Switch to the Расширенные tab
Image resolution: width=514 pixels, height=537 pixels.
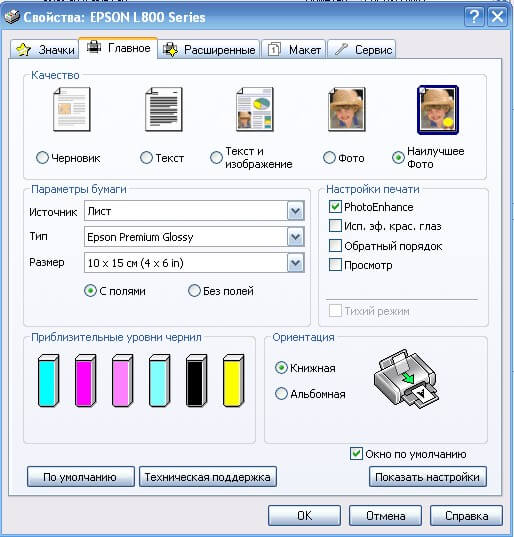[209, 50]
